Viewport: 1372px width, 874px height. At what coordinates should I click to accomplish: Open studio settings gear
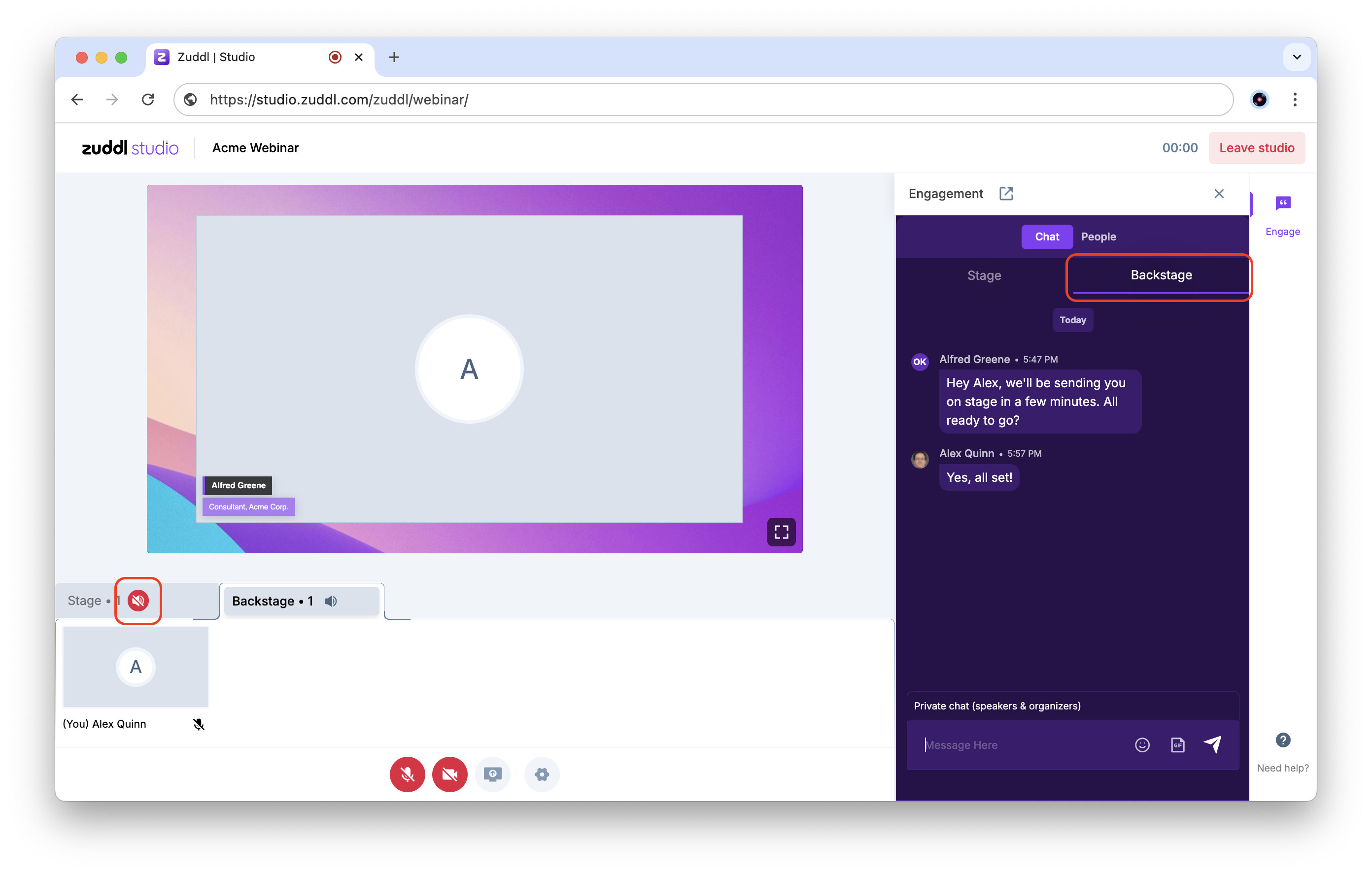542,774
